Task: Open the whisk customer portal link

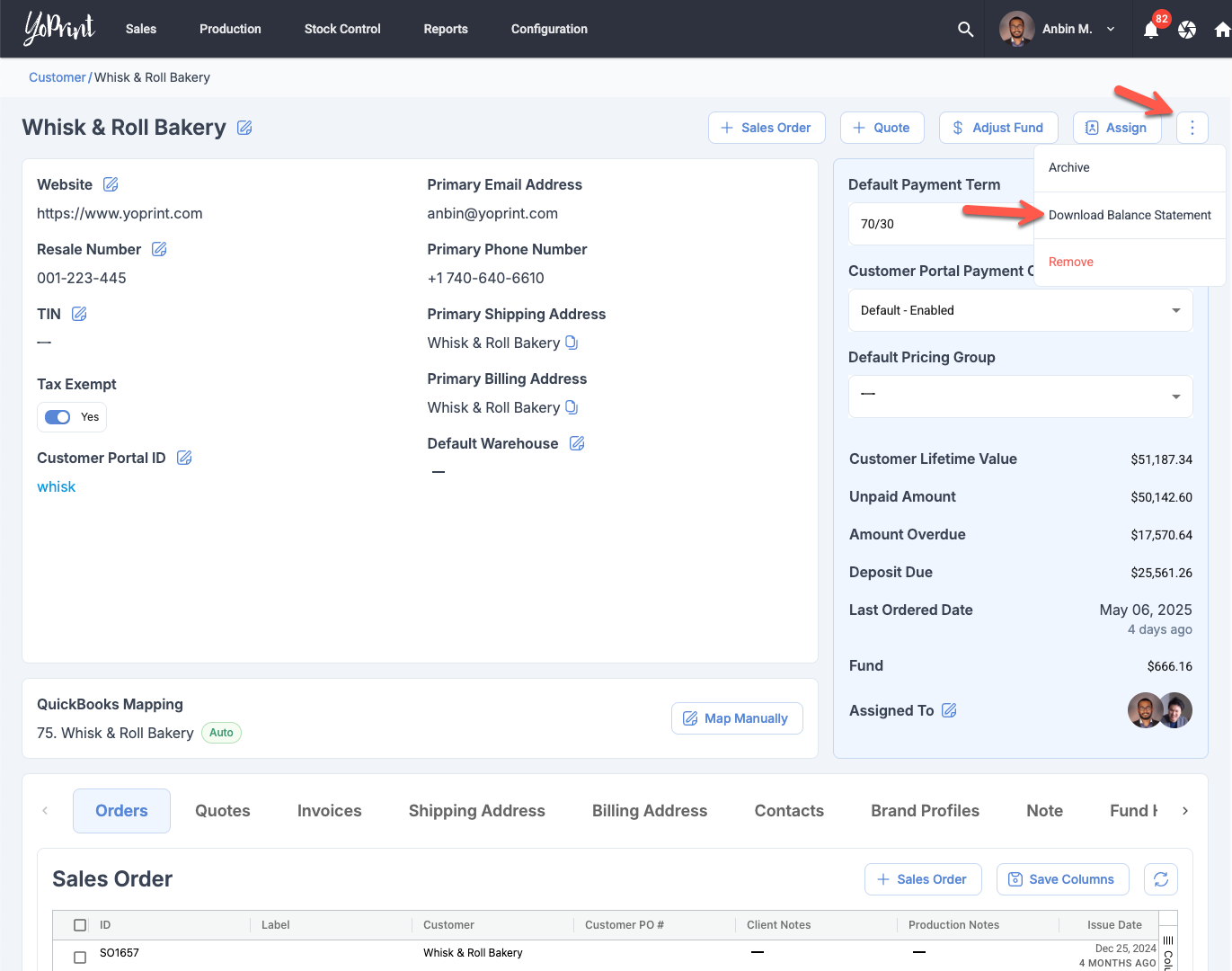Action: coord(57,486)
